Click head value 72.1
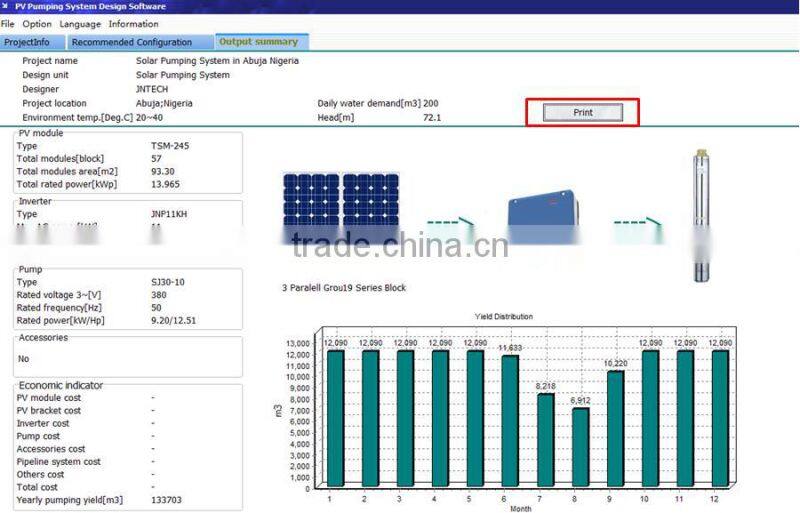Viewport: 800px width, 513px height. click(x=432, y=117)
